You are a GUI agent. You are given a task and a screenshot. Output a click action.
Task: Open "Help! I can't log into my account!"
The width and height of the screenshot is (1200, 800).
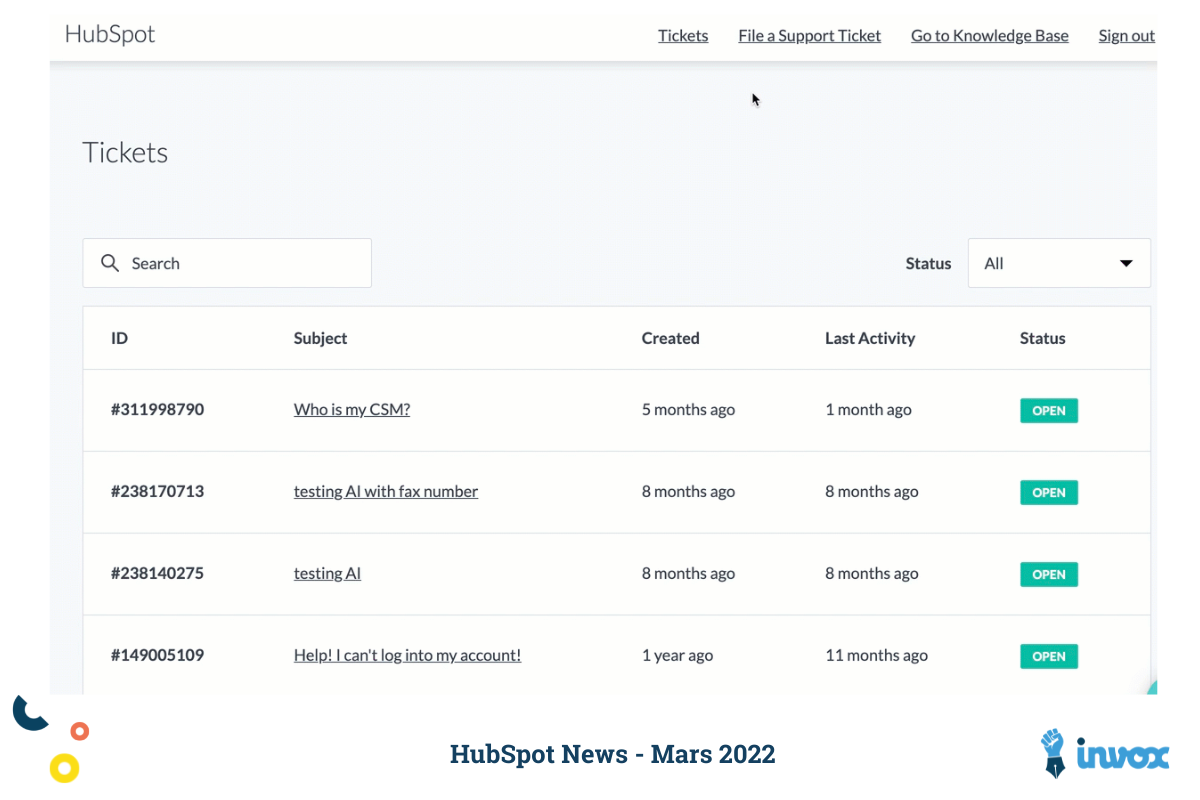tap(407, 656)
